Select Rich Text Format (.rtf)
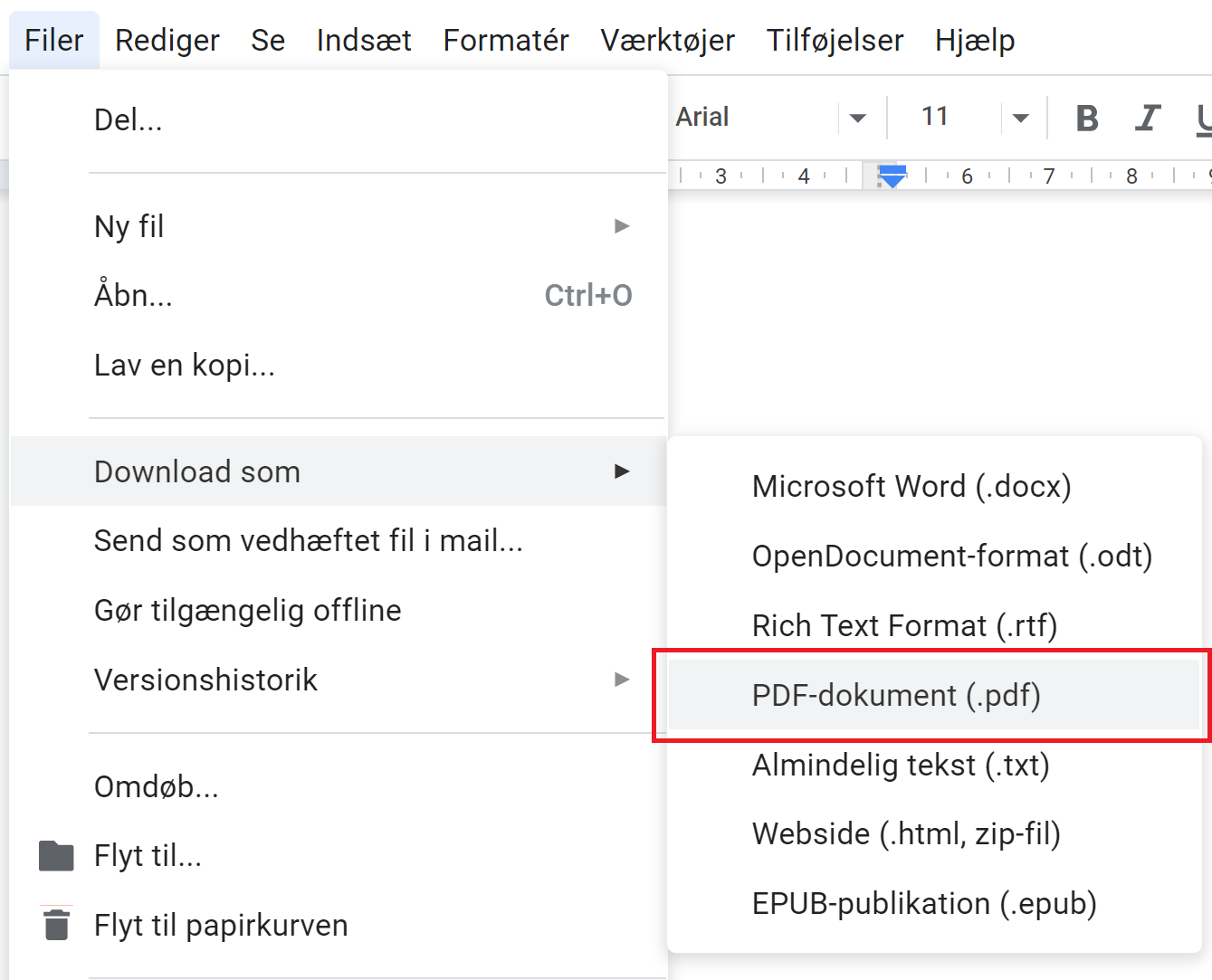Viewport: 1212px width, 980px height. (904, 625)
